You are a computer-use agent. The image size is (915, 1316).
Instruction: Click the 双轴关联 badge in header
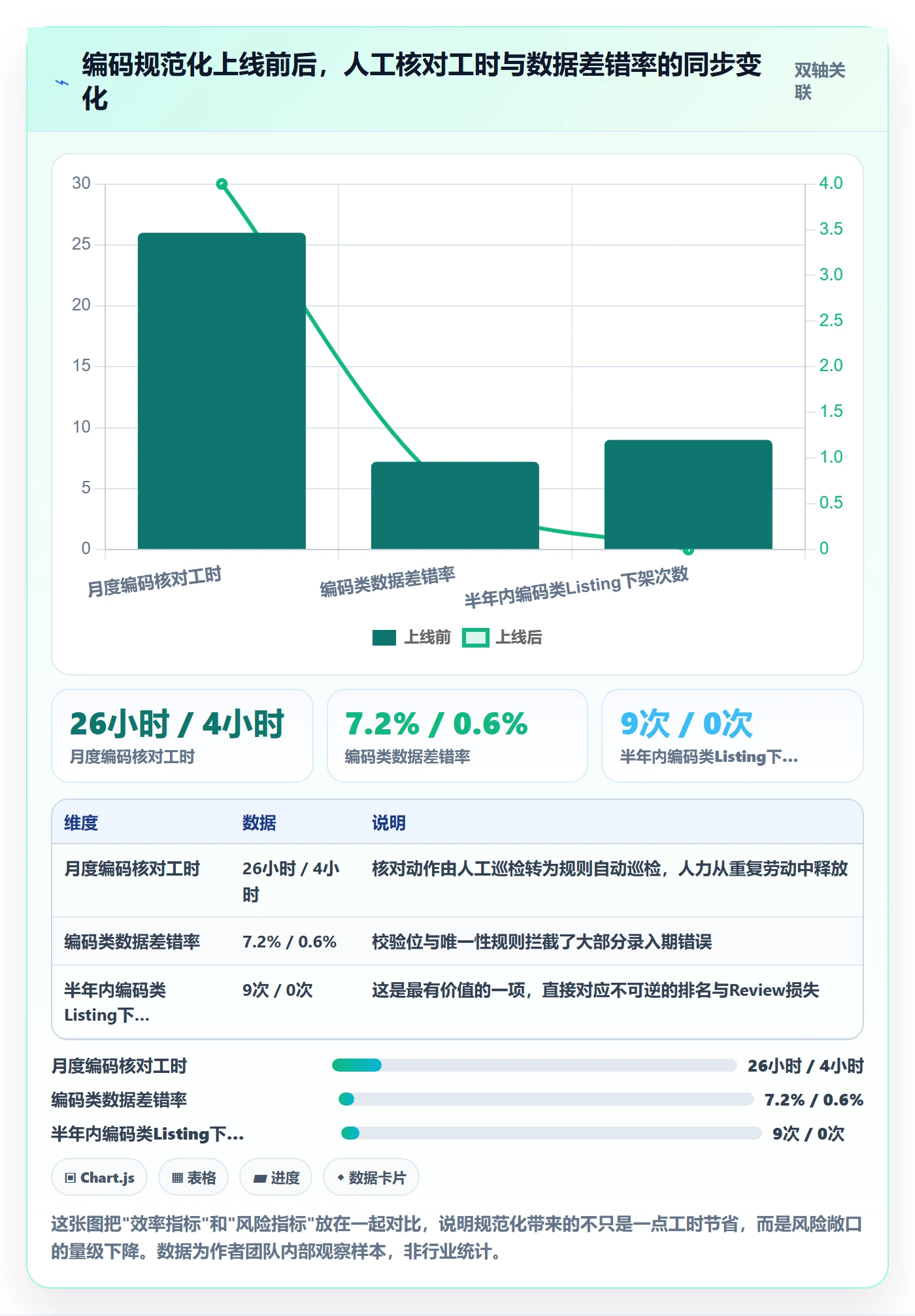[x=820, y=81]
